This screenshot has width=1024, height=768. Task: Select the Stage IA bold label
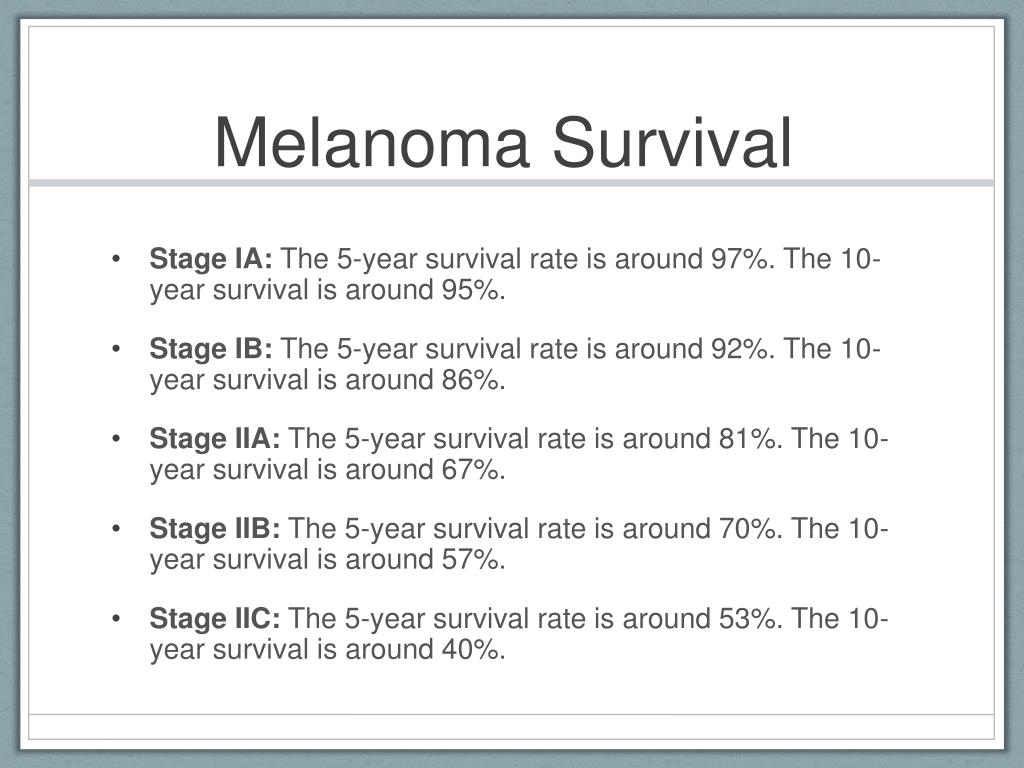[211, 259]
